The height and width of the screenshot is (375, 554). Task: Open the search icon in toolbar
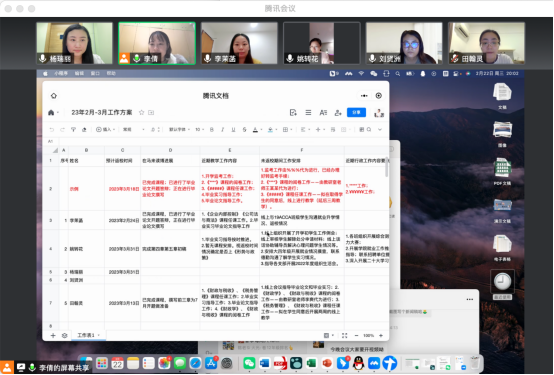click(369, 130)
